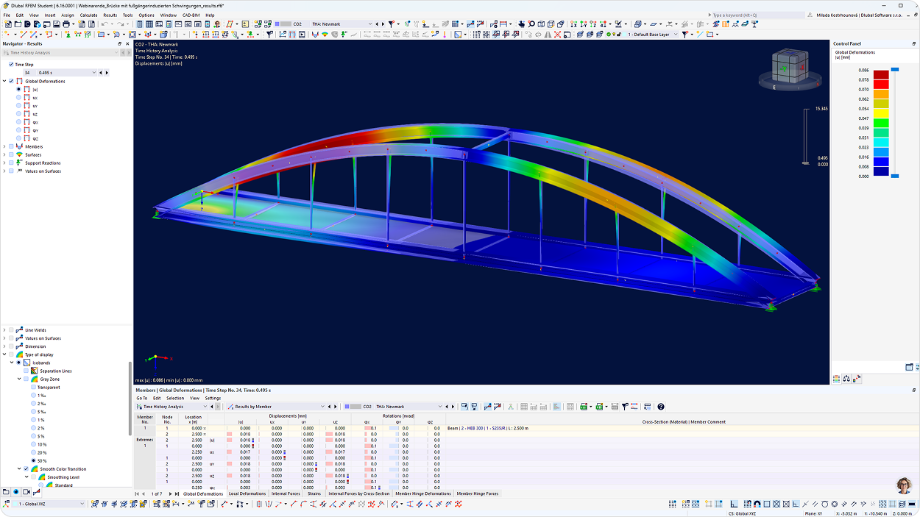The height and width of the screenshot is (517, 920).
Task: Open the Results menu in menu bar
Action: 110,15
